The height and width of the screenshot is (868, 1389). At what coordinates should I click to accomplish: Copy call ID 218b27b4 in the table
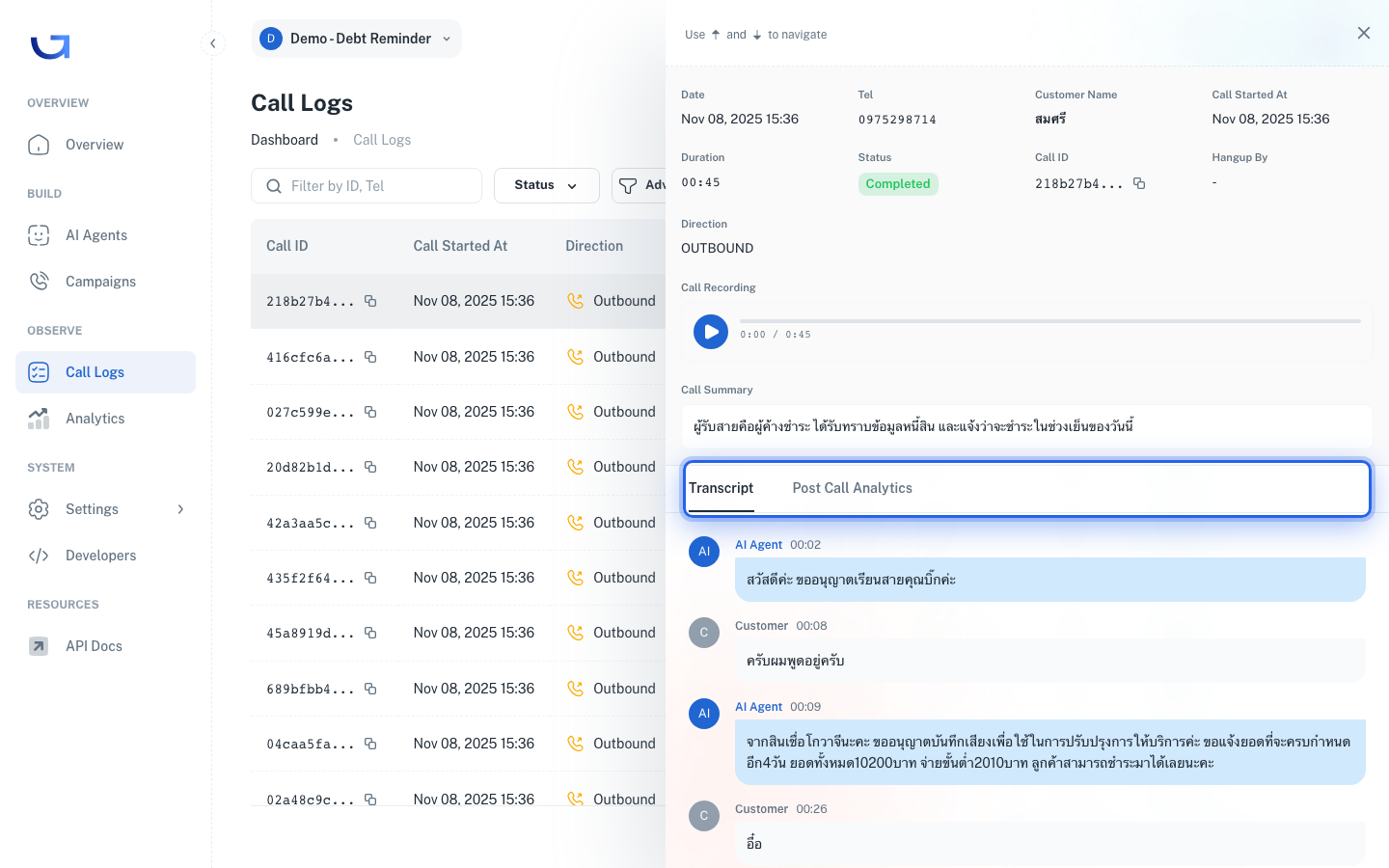click(x=370, y=301)
